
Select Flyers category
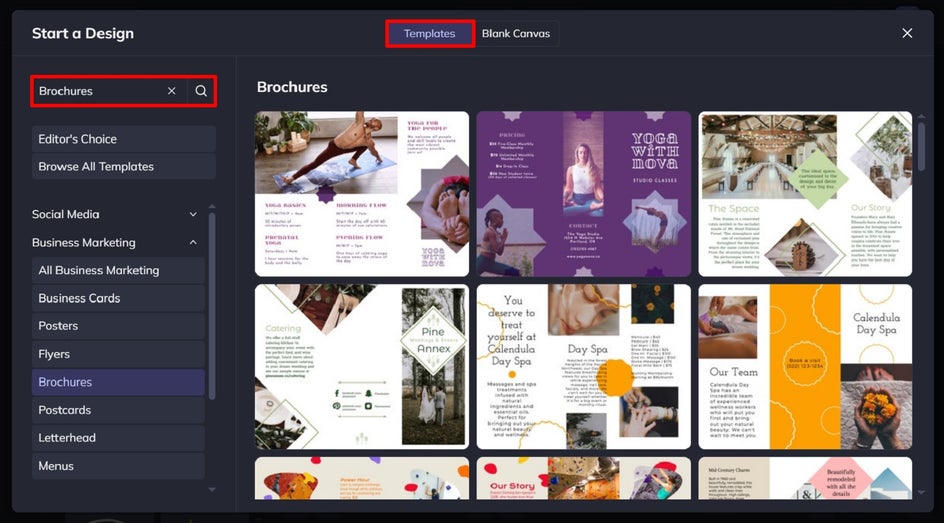pos(118,354)
